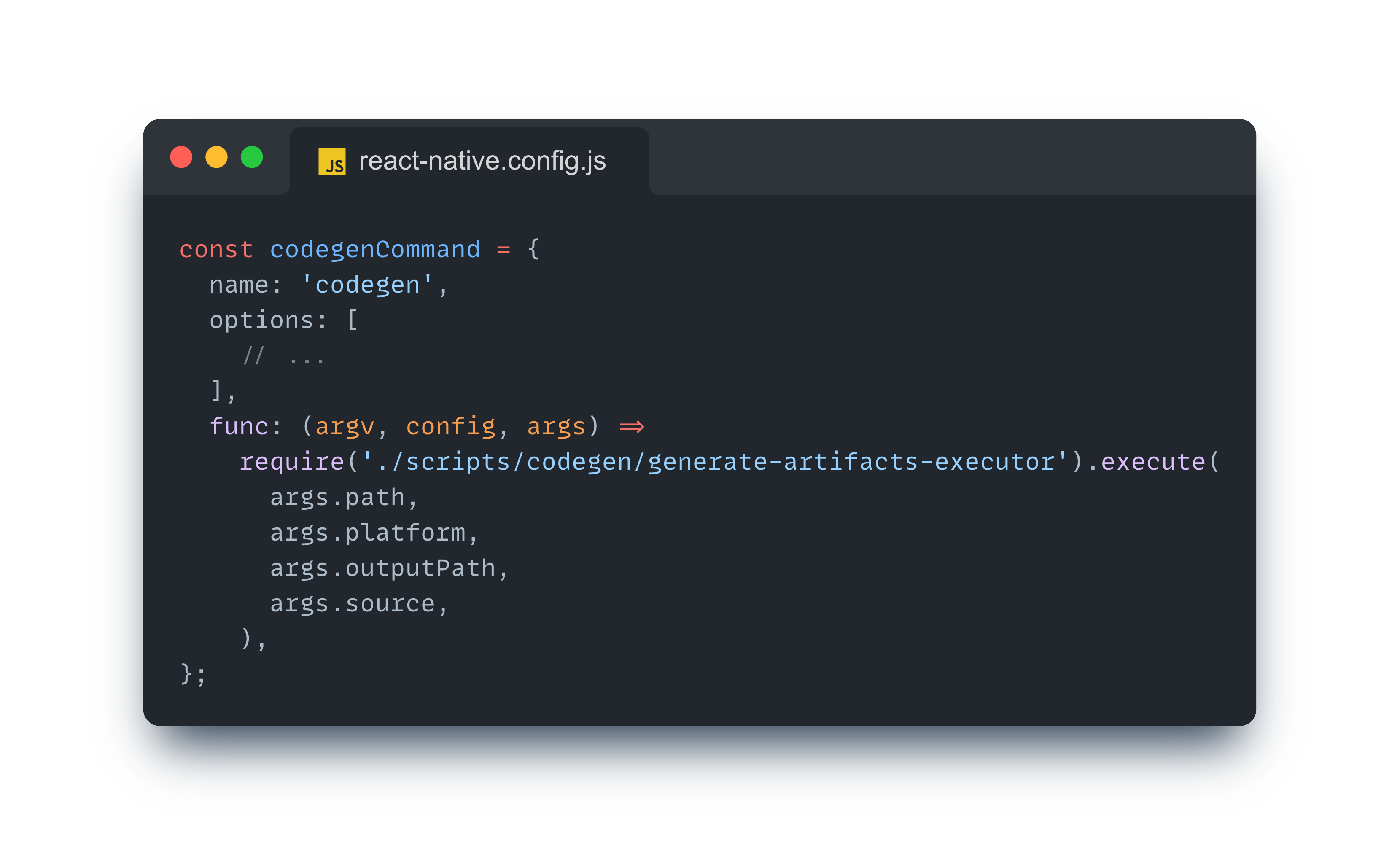Screen dimensions: 1400x845
Task: Click the codegenCommand variable name
Action: (x=375, y=250)
